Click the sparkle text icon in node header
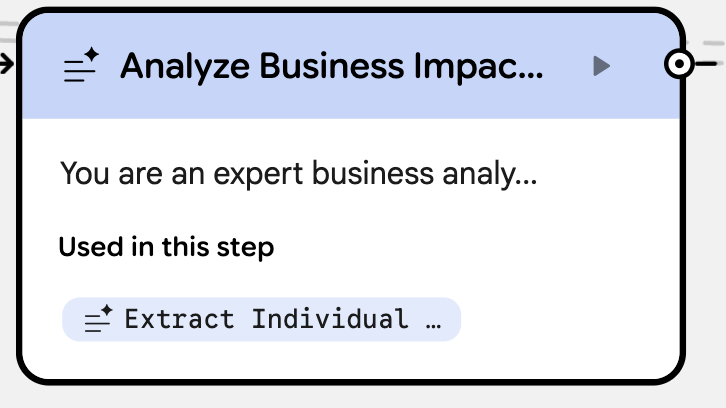Image resolution: width=726 pixels, height=408 pixels. (80, 67)
